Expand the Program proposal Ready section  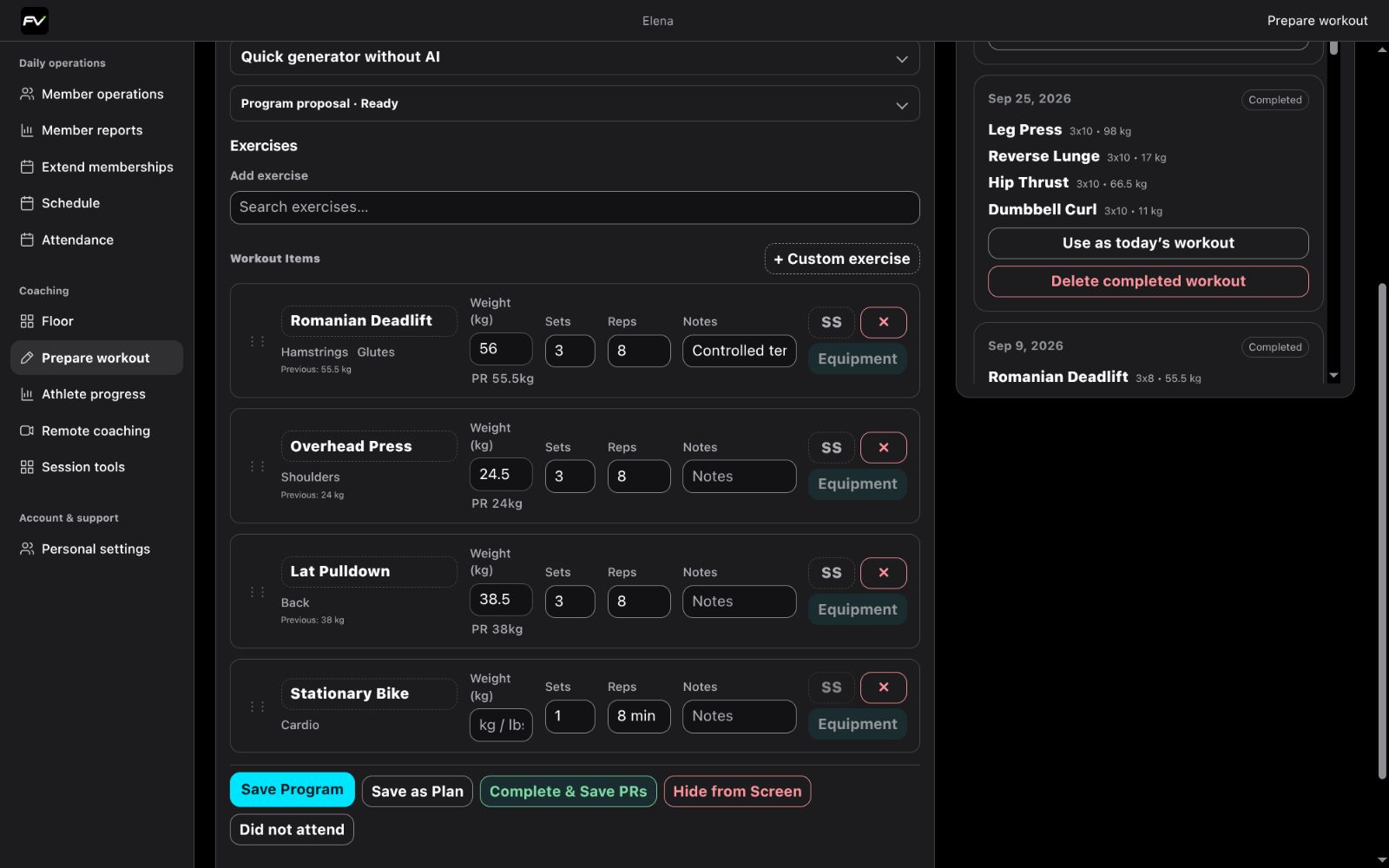[575, 103]
